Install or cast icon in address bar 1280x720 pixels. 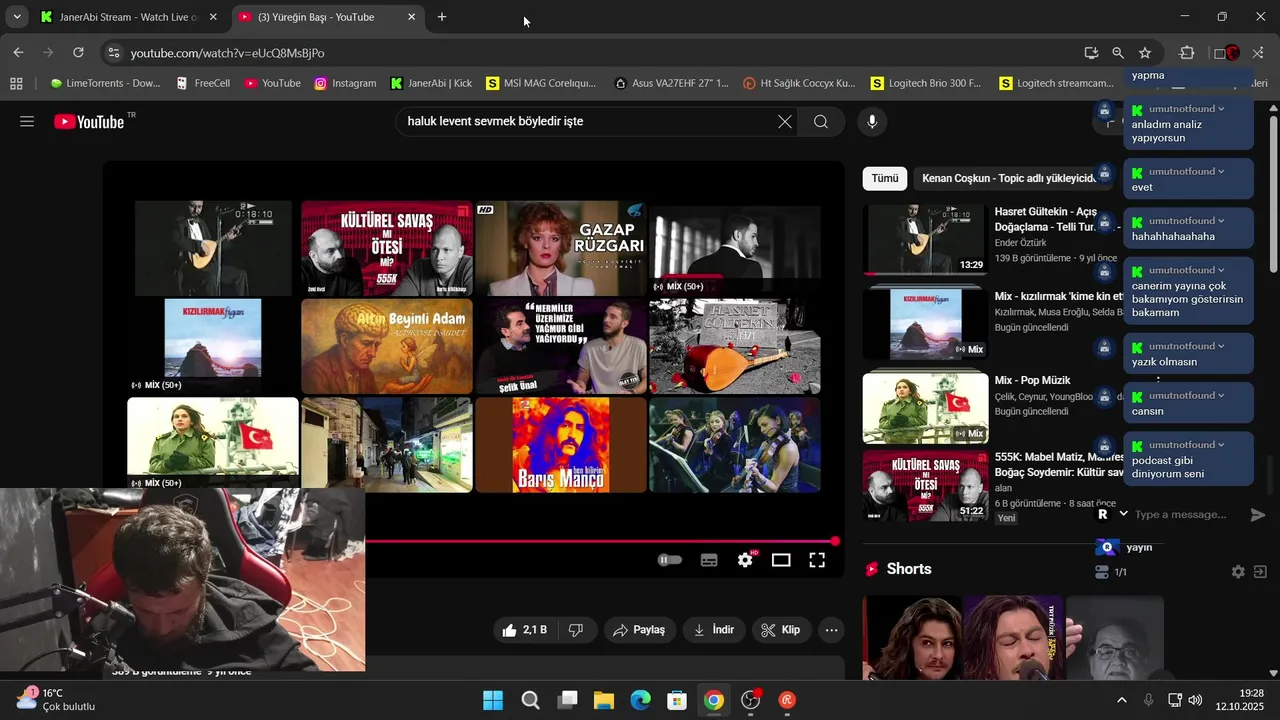coord(1091,53)
